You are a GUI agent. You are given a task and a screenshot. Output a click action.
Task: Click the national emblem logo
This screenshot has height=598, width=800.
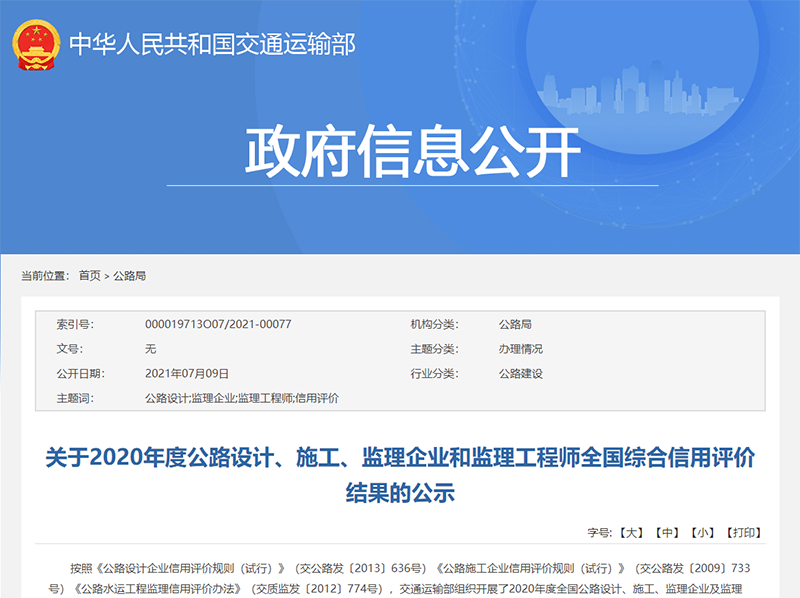point(36,44)
